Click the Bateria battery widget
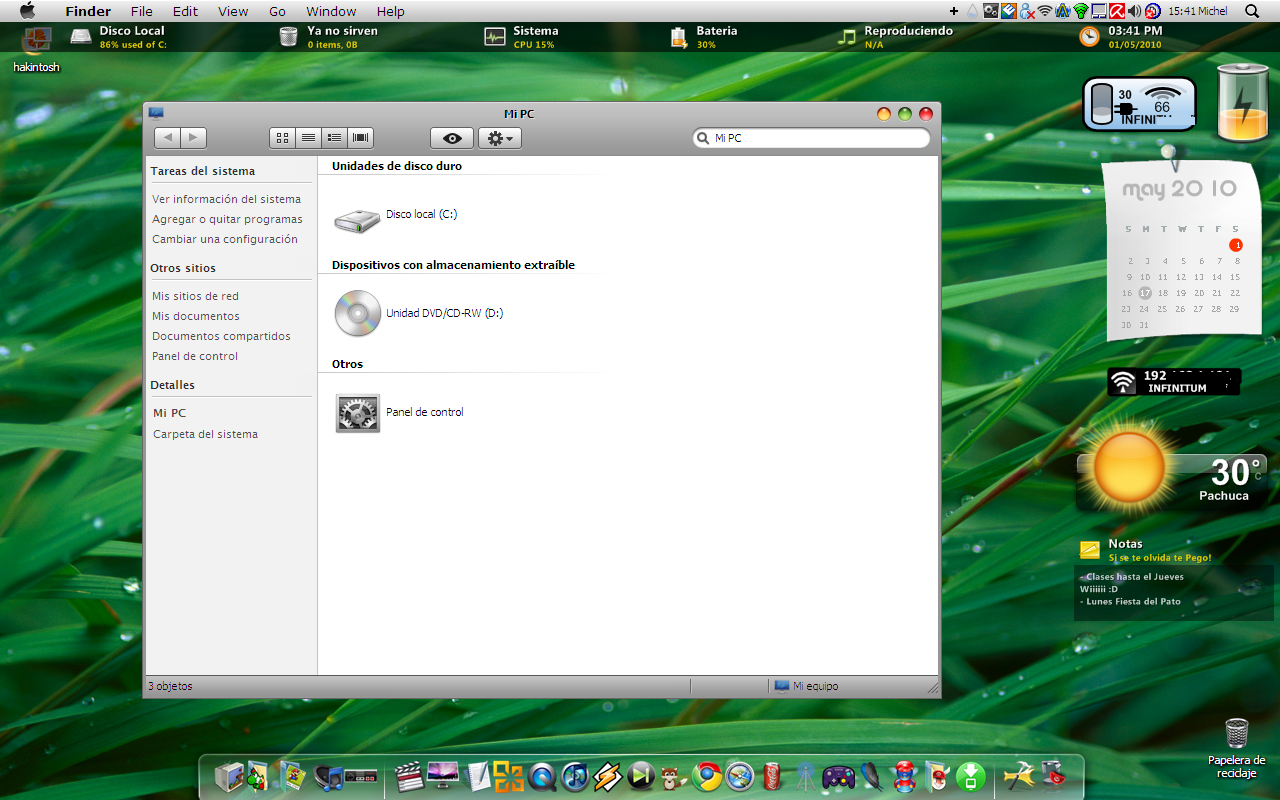This screenshot has height=800, width=1280. tap(704, 37)
